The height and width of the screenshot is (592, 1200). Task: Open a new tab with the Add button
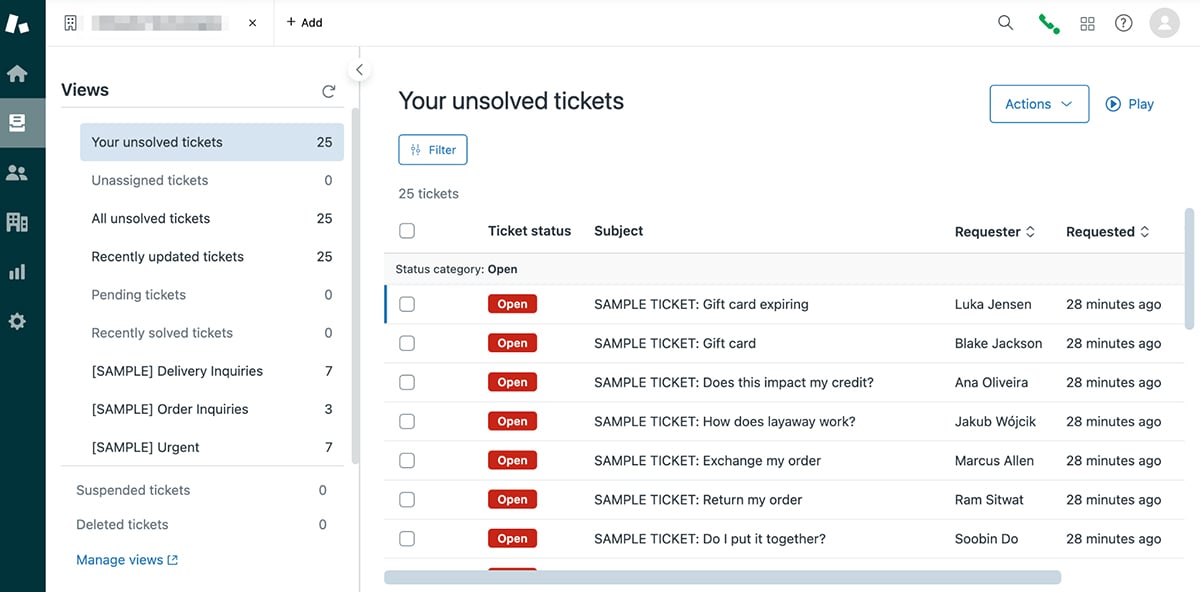[x=304, y=22]
